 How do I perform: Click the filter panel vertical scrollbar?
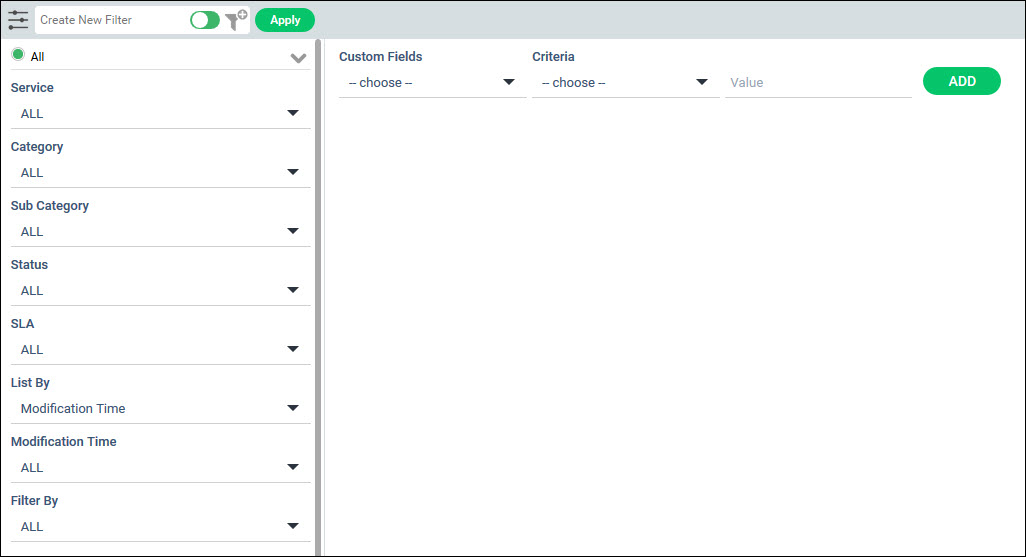coord(318,300)
